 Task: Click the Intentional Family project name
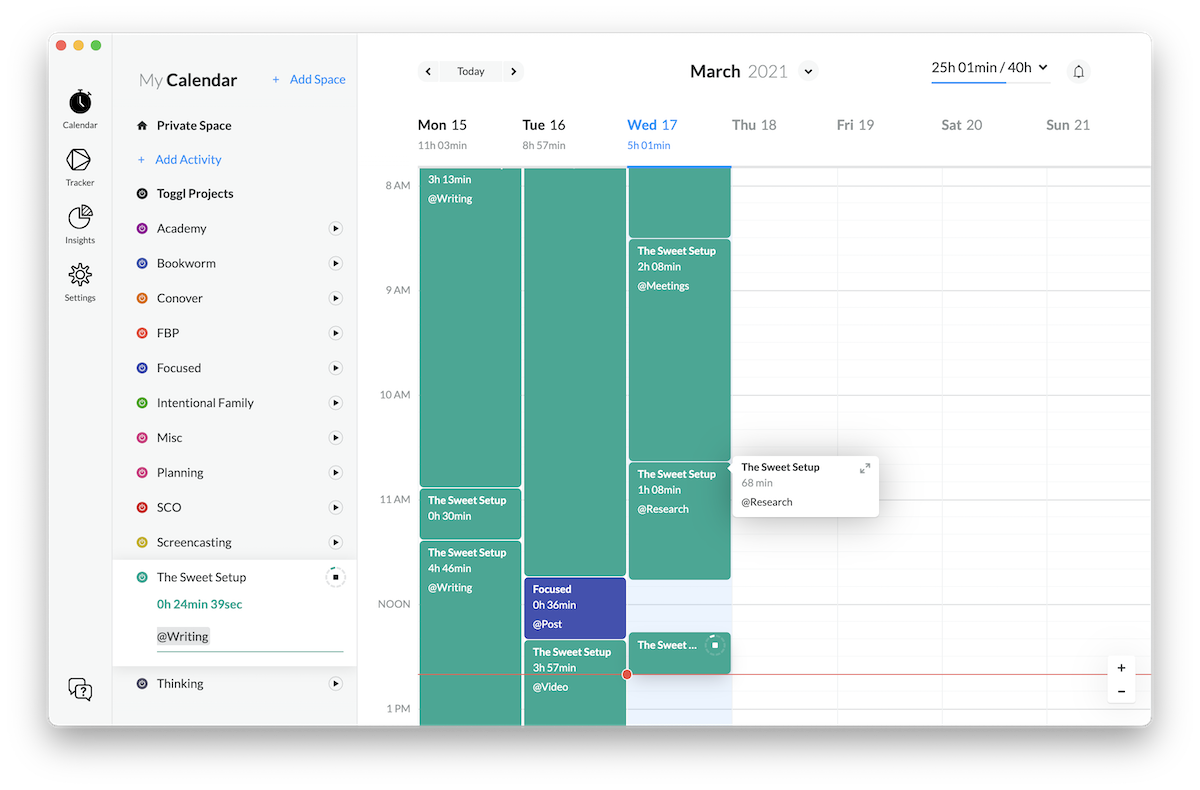tap(205, 403)
